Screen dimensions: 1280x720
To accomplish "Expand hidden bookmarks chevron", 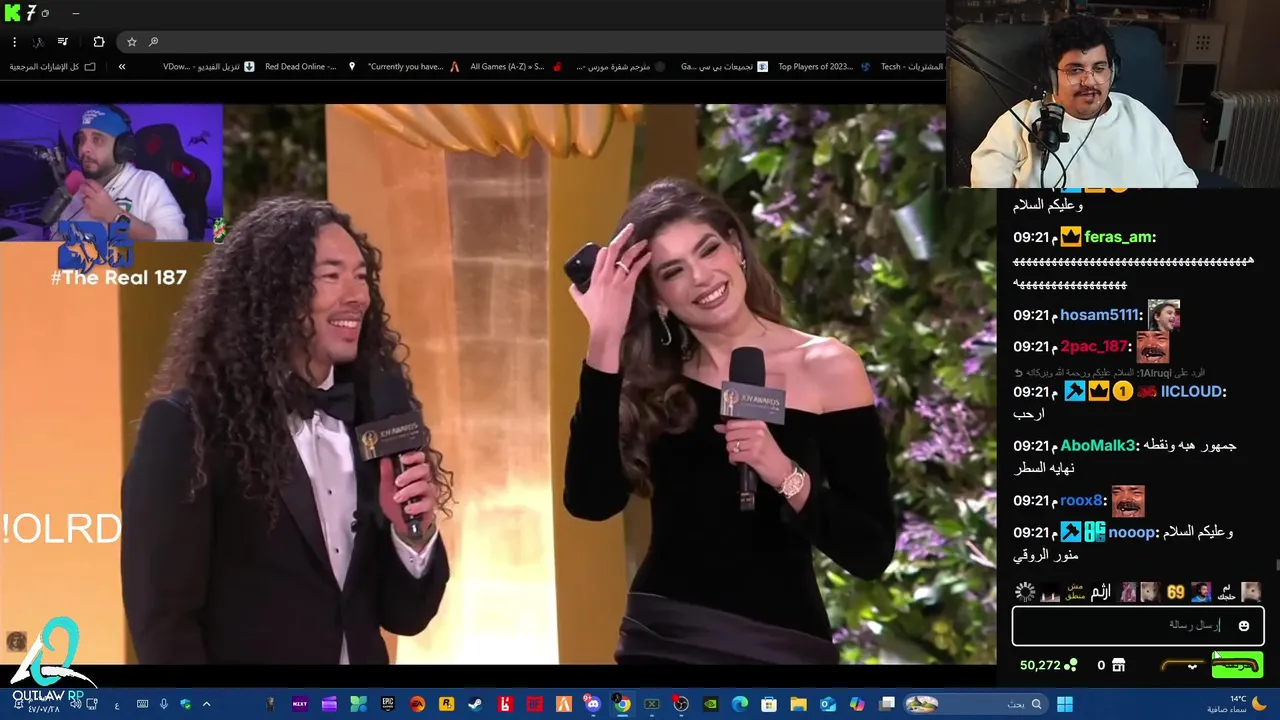I will (122, 67).
